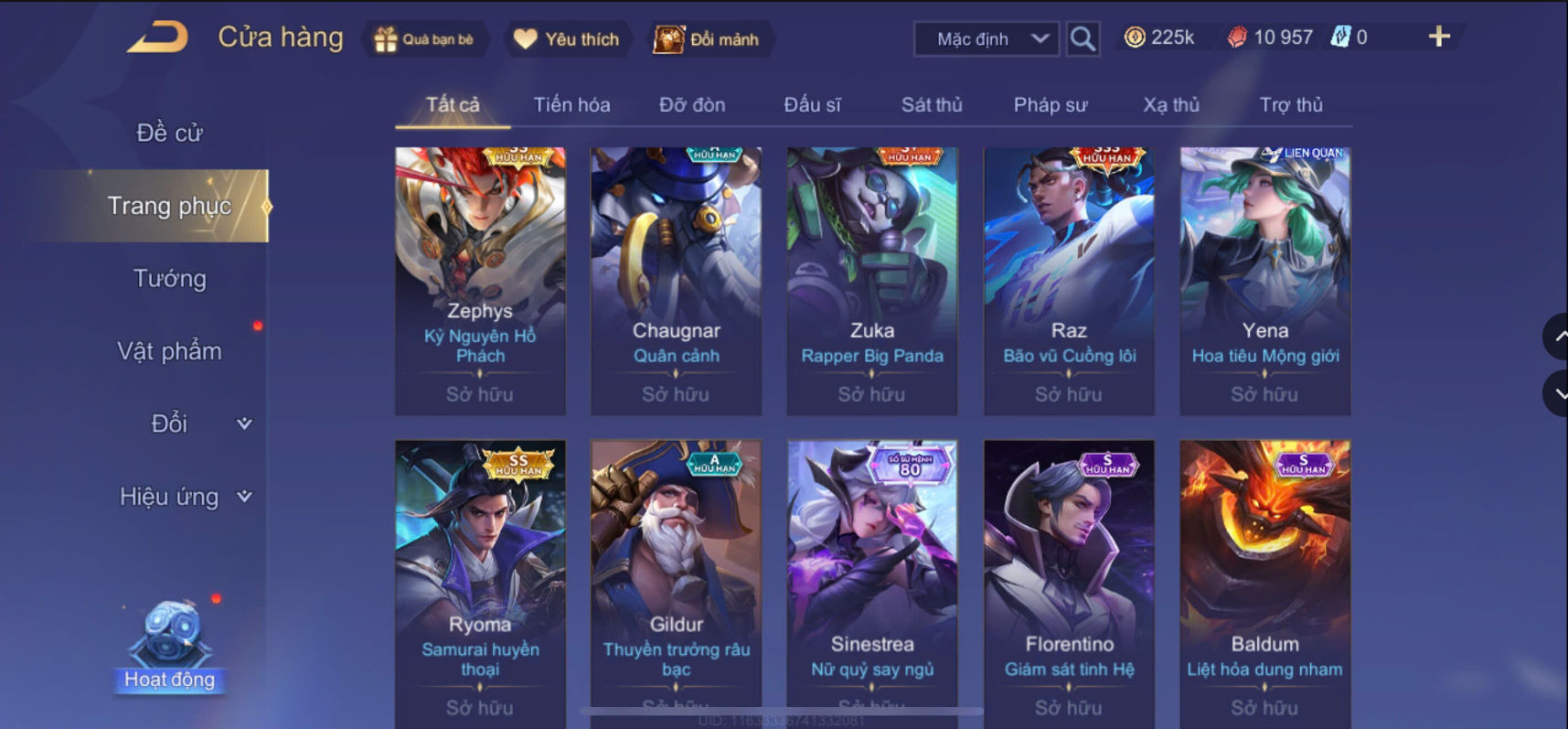Open Vật phẩm in the sidebar
Viewport: 1568px width, 729px height.
pos(170,351)
